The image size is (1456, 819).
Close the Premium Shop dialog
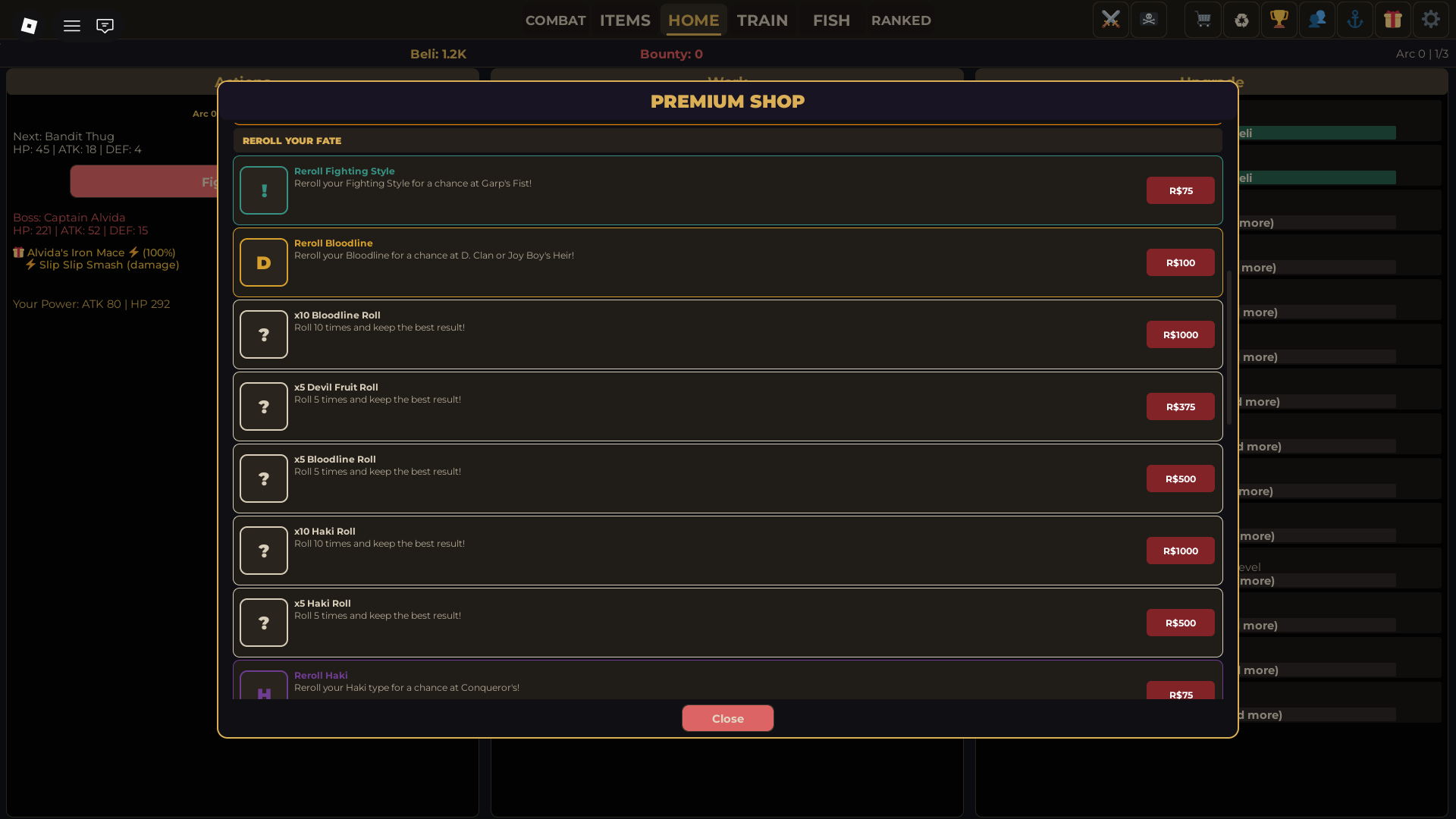pyautogui.click(x=727, y=718)
